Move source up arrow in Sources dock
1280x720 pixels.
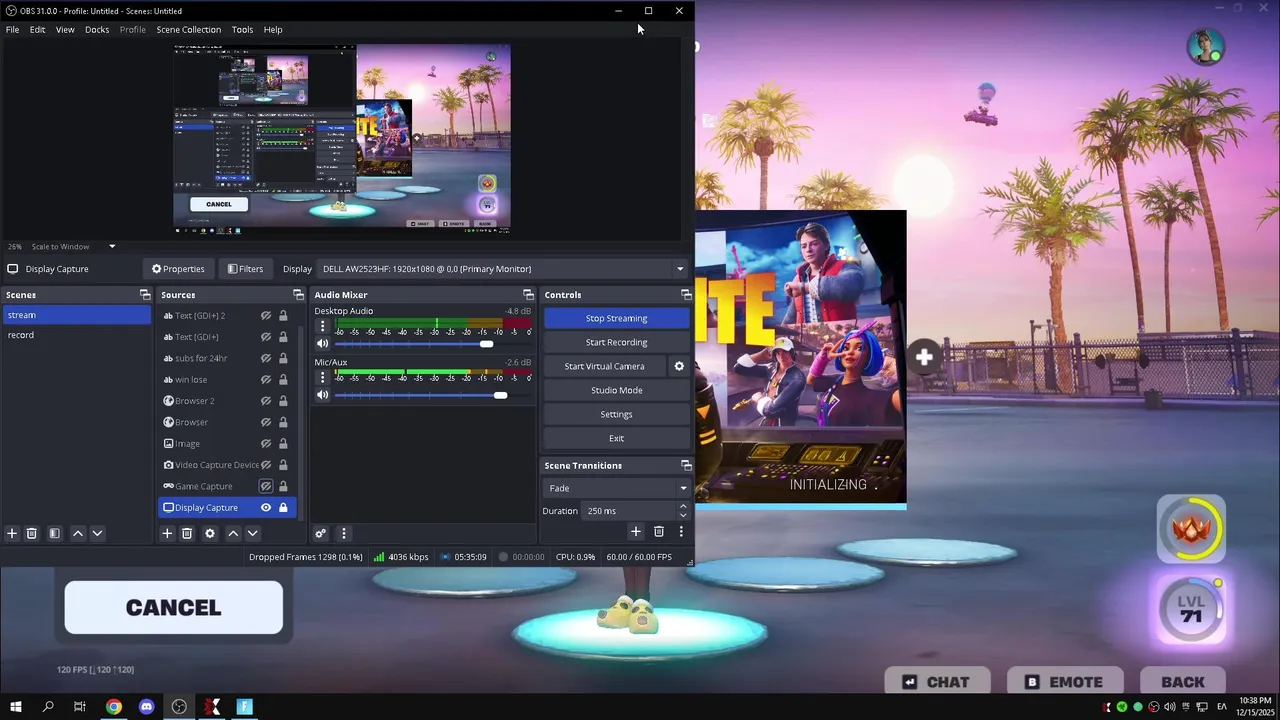(233, 534)
